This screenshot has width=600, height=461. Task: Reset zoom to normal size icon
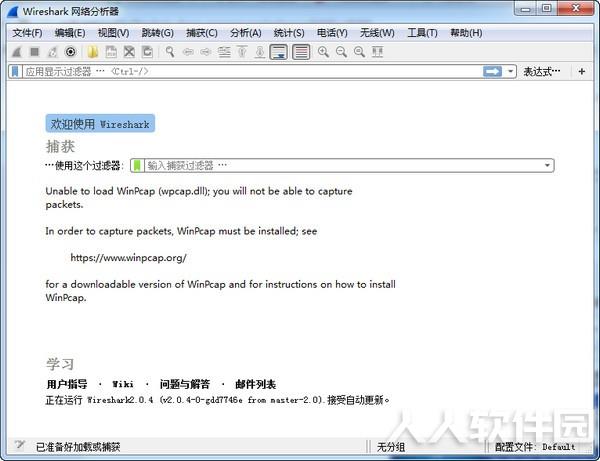tap(359, 52)
